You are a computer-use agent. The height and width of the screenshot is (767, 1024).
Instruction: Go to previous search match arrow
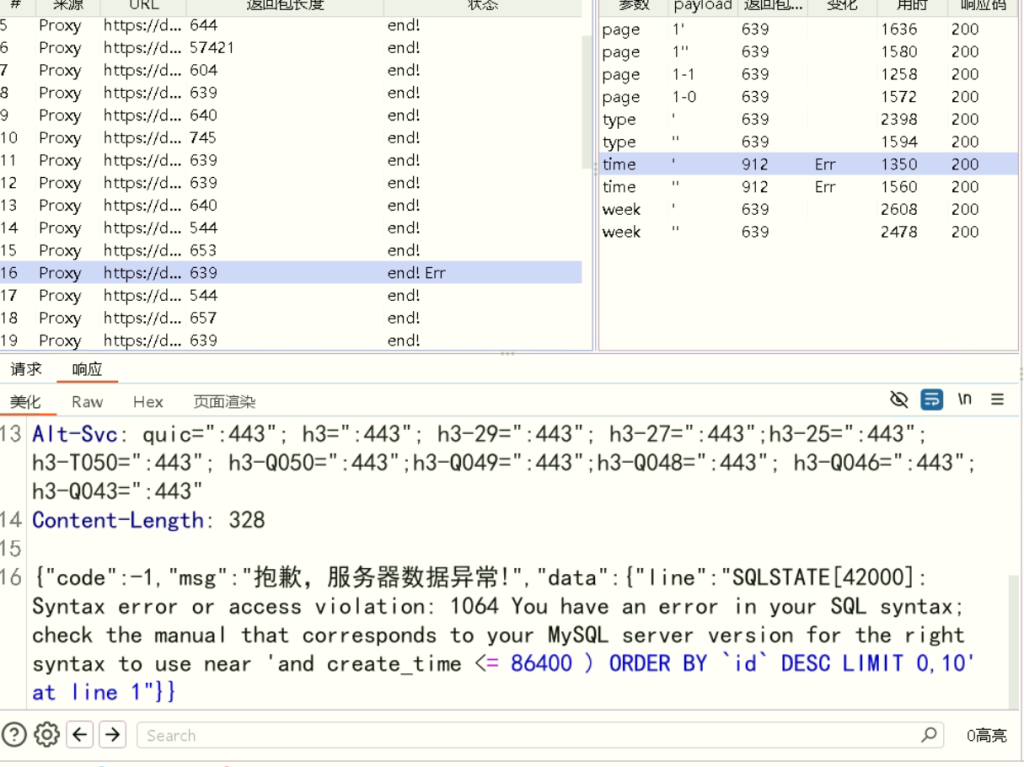81,735
